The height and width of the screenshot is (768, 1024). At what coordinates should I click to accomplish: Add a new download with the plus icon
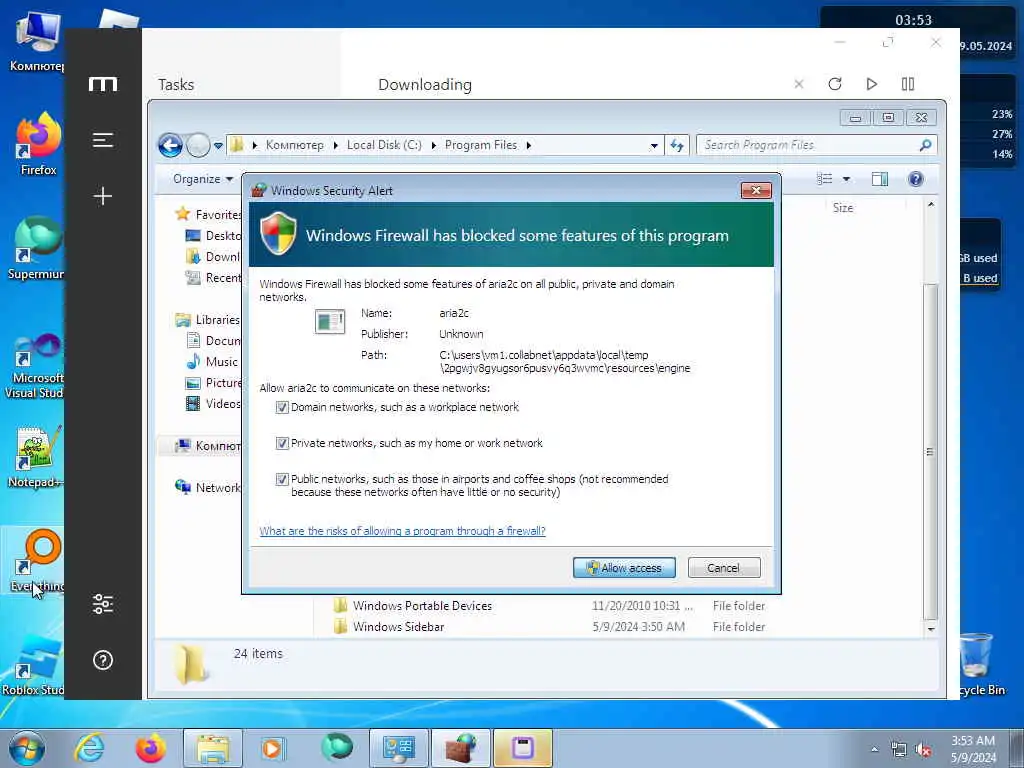pos(103,196)
